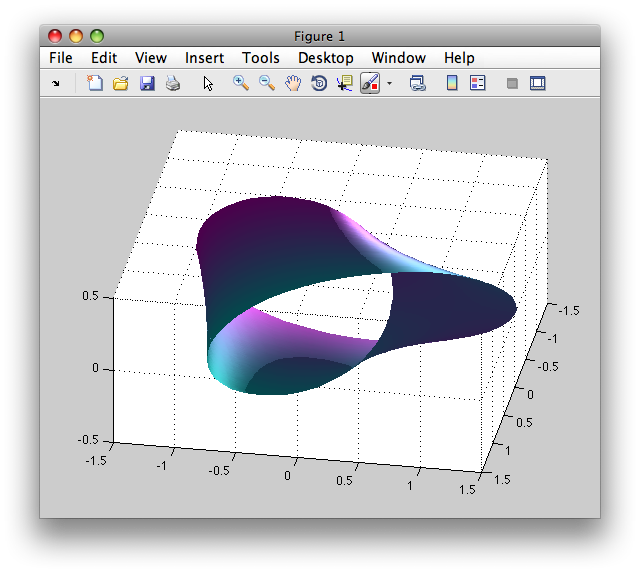Print the figure
Image resolution: width=640 pixels, height=573 pixels.
(x=173, y=83)
